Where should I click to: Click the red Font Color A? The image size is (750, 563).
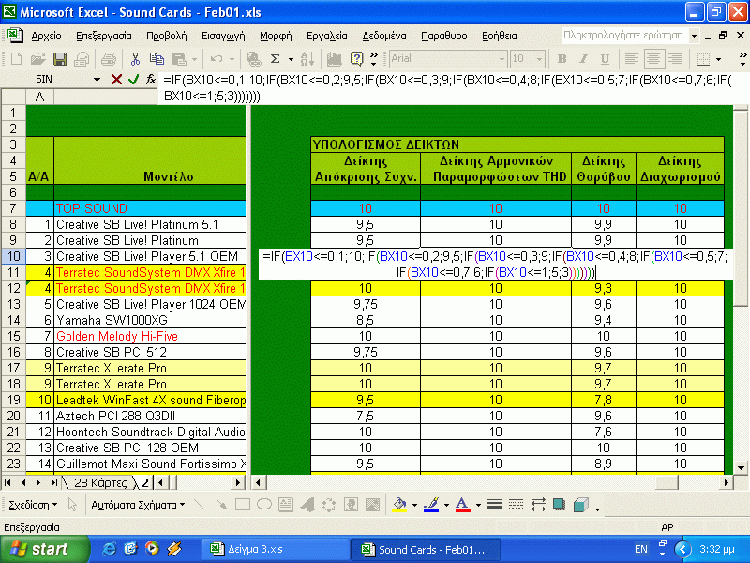[463, 505]
